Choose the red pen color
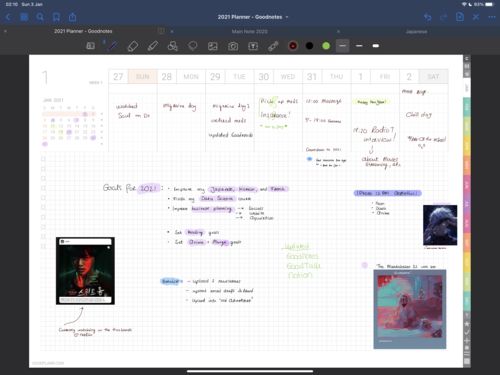The width and height of the screenshot is (500, 375). (x=293, y=46)
